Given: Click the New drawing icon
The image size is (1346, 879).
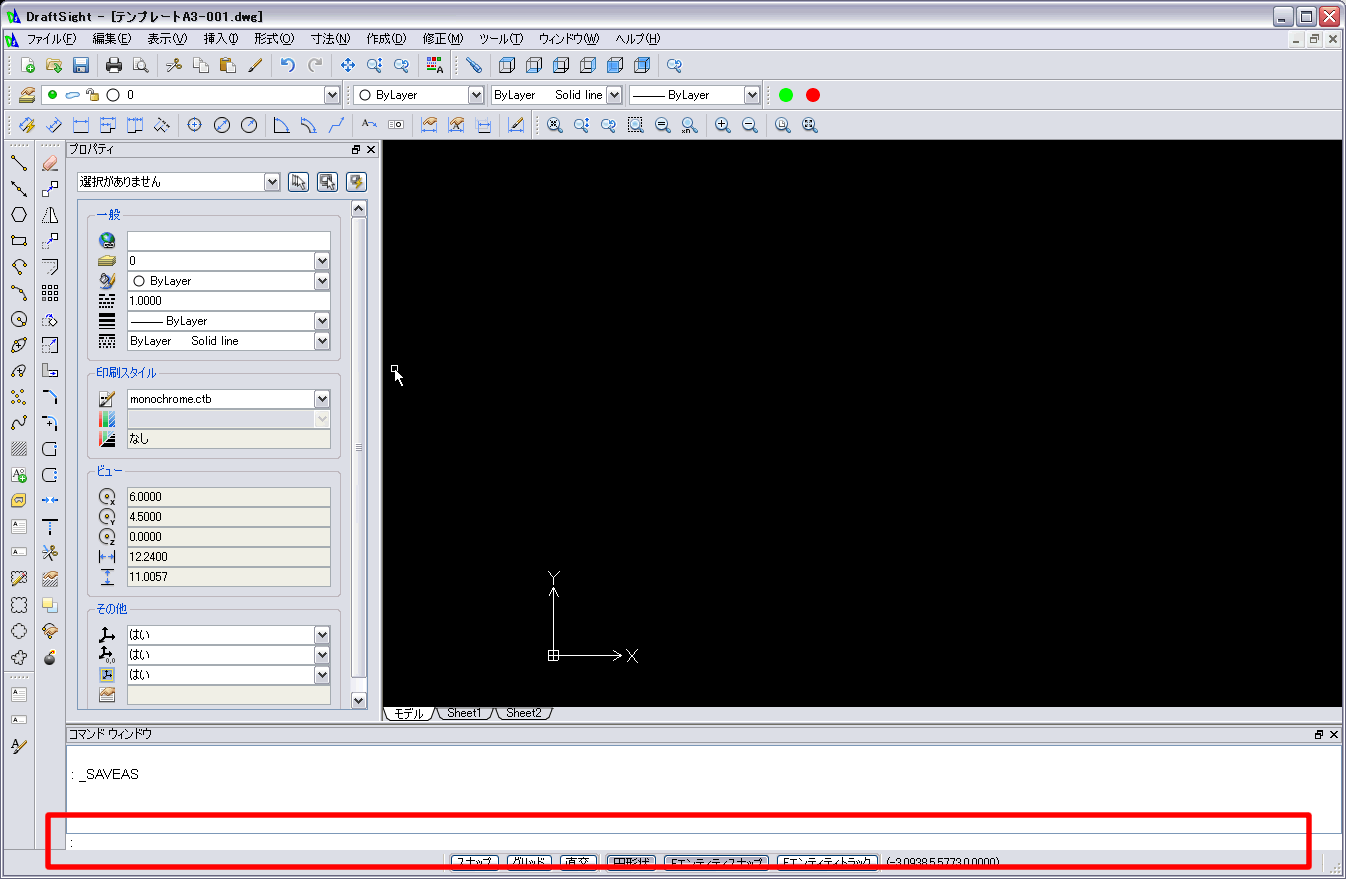Looking at the screenshot, I should tap(28, 65).
